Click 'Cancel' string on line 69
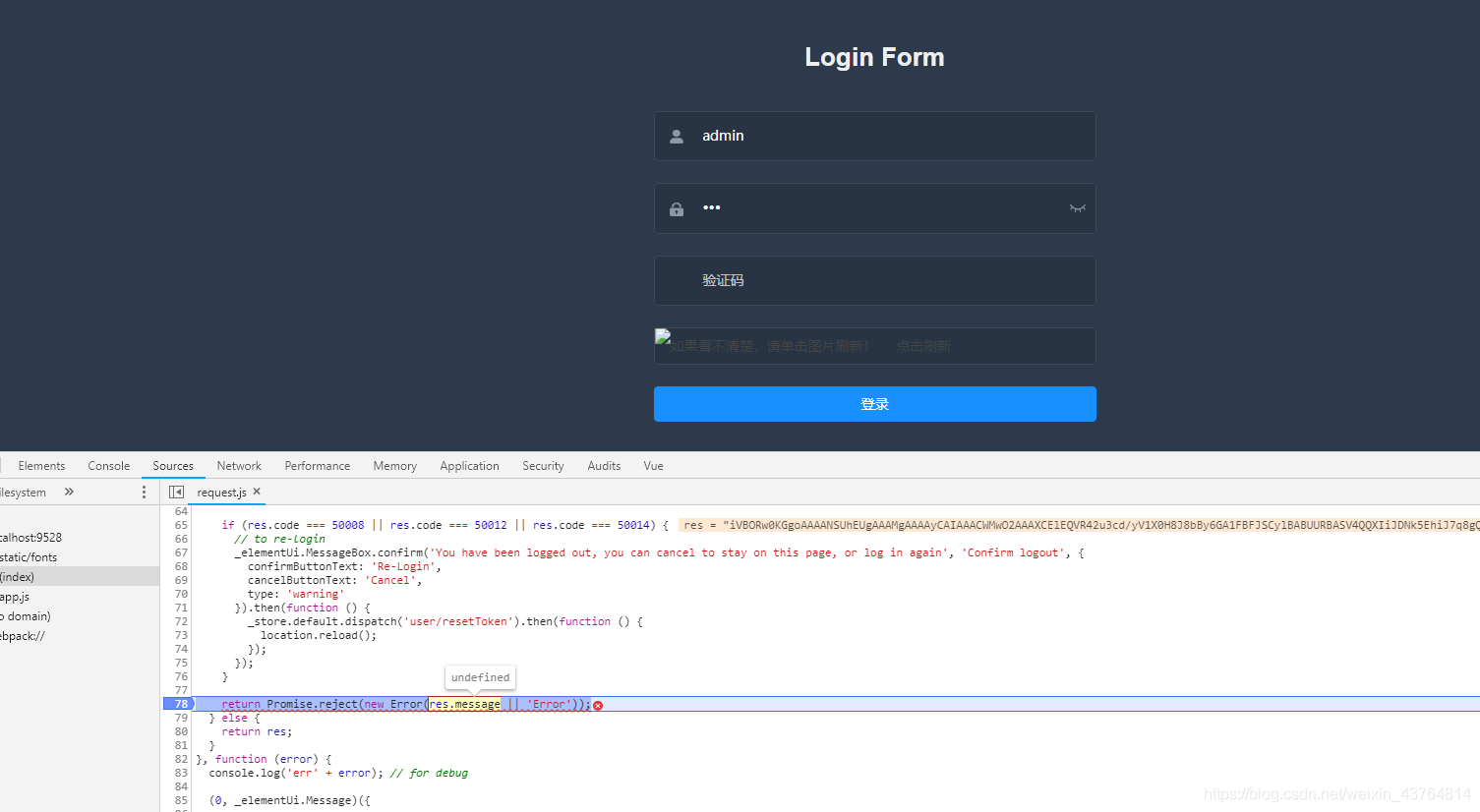 pos(390,580)
